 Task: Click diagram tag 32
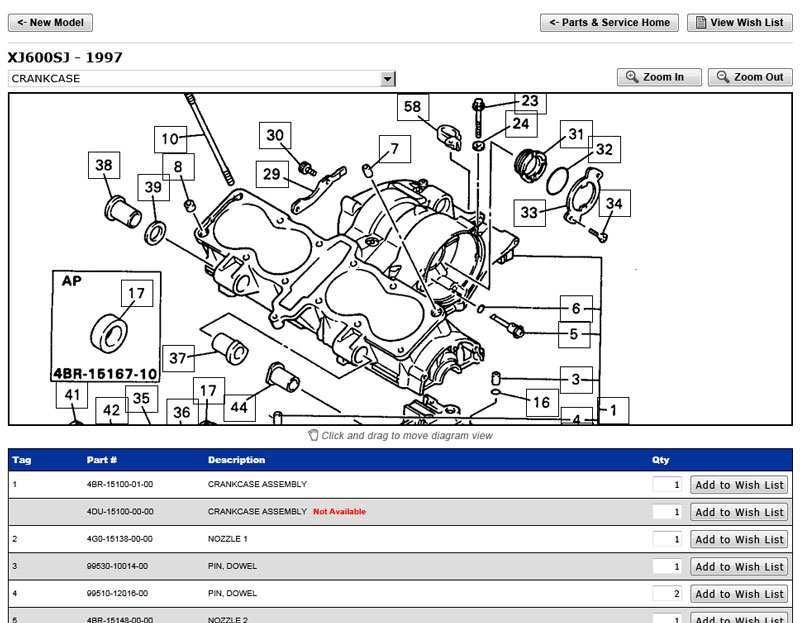click(605, 149)
